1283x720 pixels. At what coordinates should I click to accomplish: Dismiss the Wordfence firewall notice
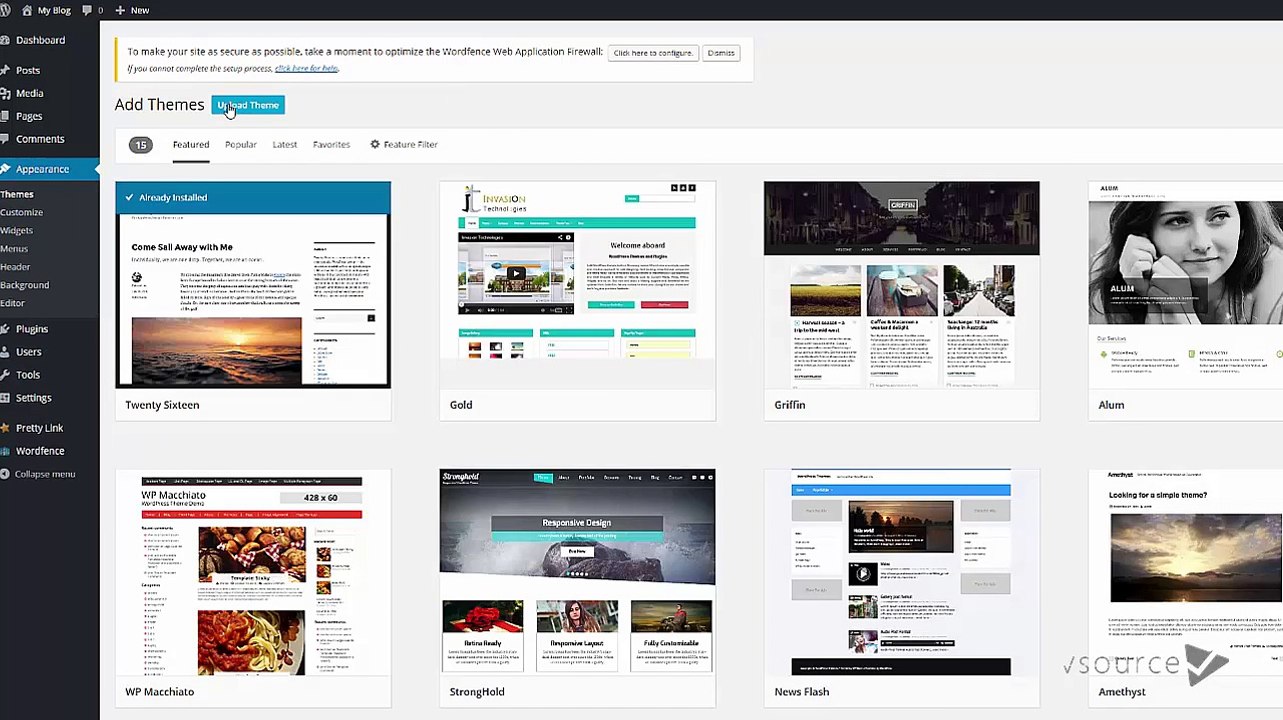[x=721, y=53]
